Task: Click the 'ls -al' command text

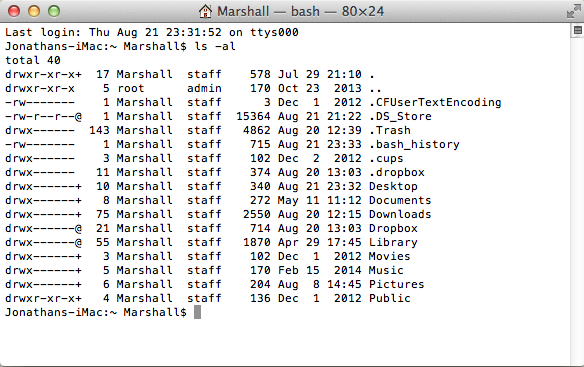Action: point(215,46)
